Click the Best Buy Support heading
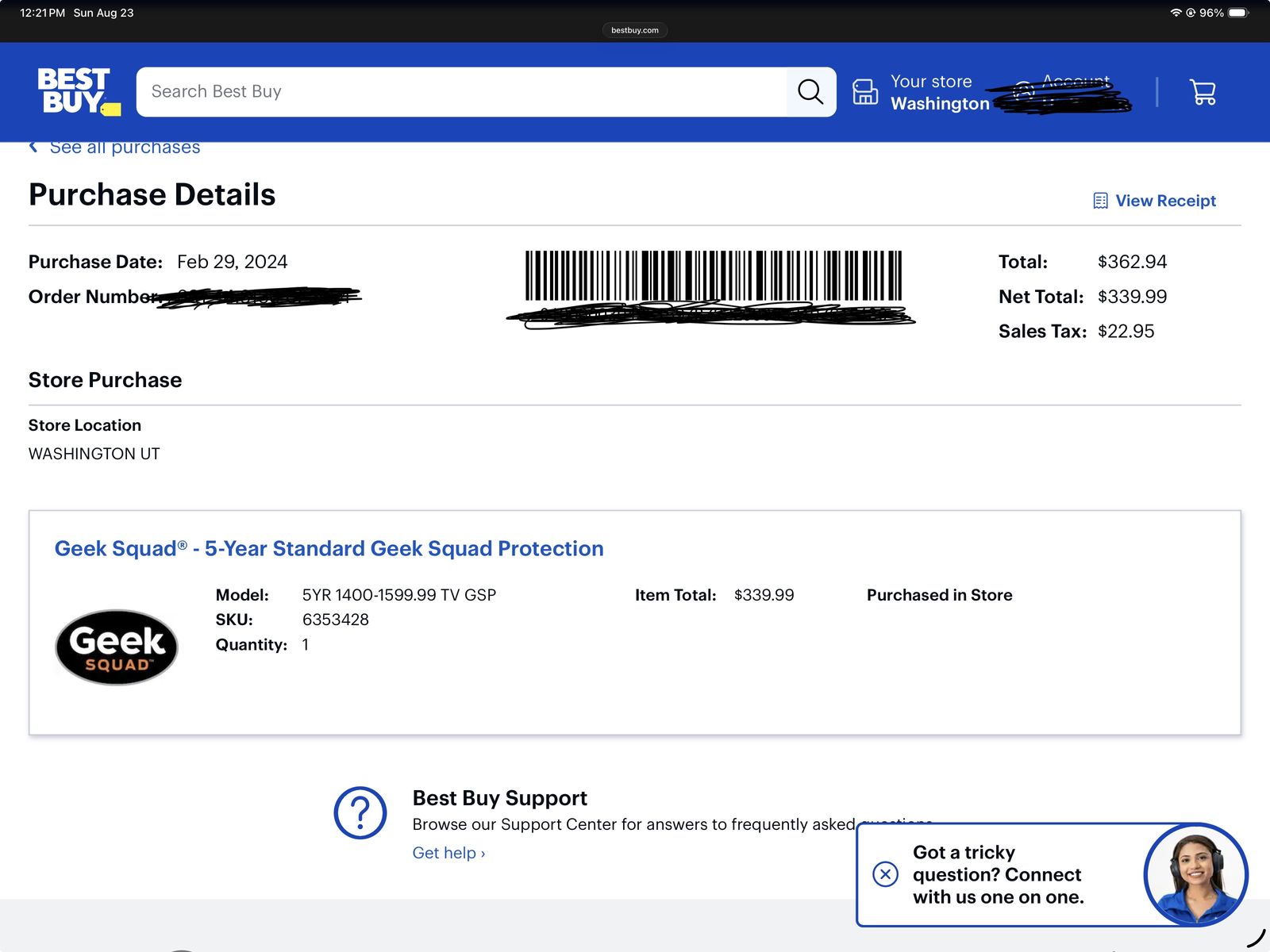1270x952 pixels. tap(499, 798)
